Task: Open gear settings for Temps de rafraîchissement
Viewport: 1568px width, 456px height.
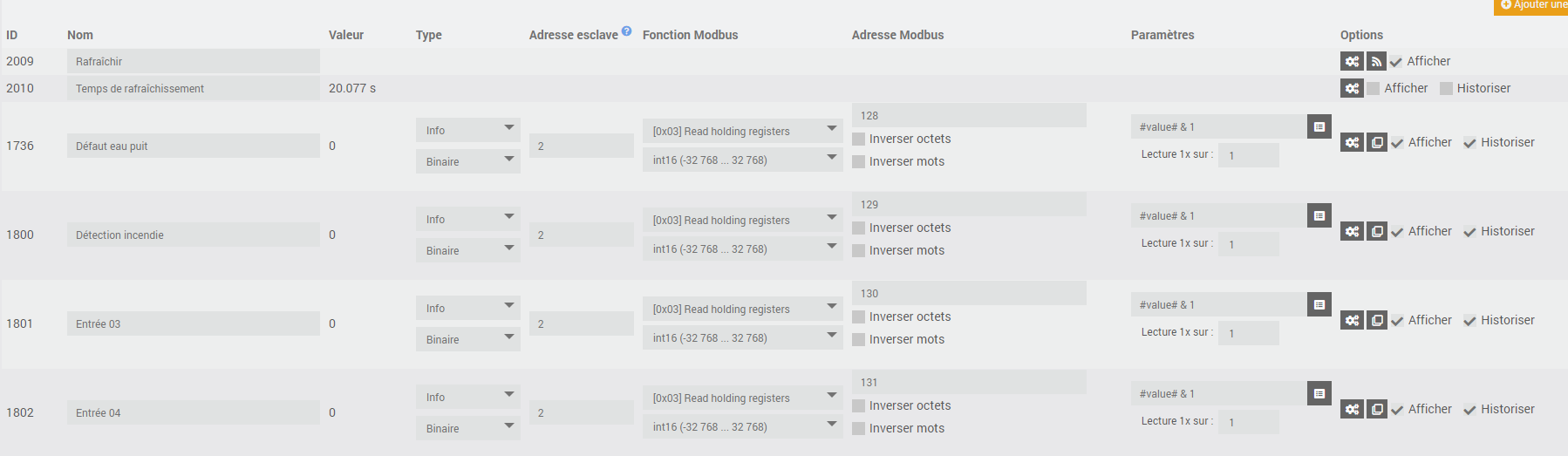Action: [x=1352, y=88]
